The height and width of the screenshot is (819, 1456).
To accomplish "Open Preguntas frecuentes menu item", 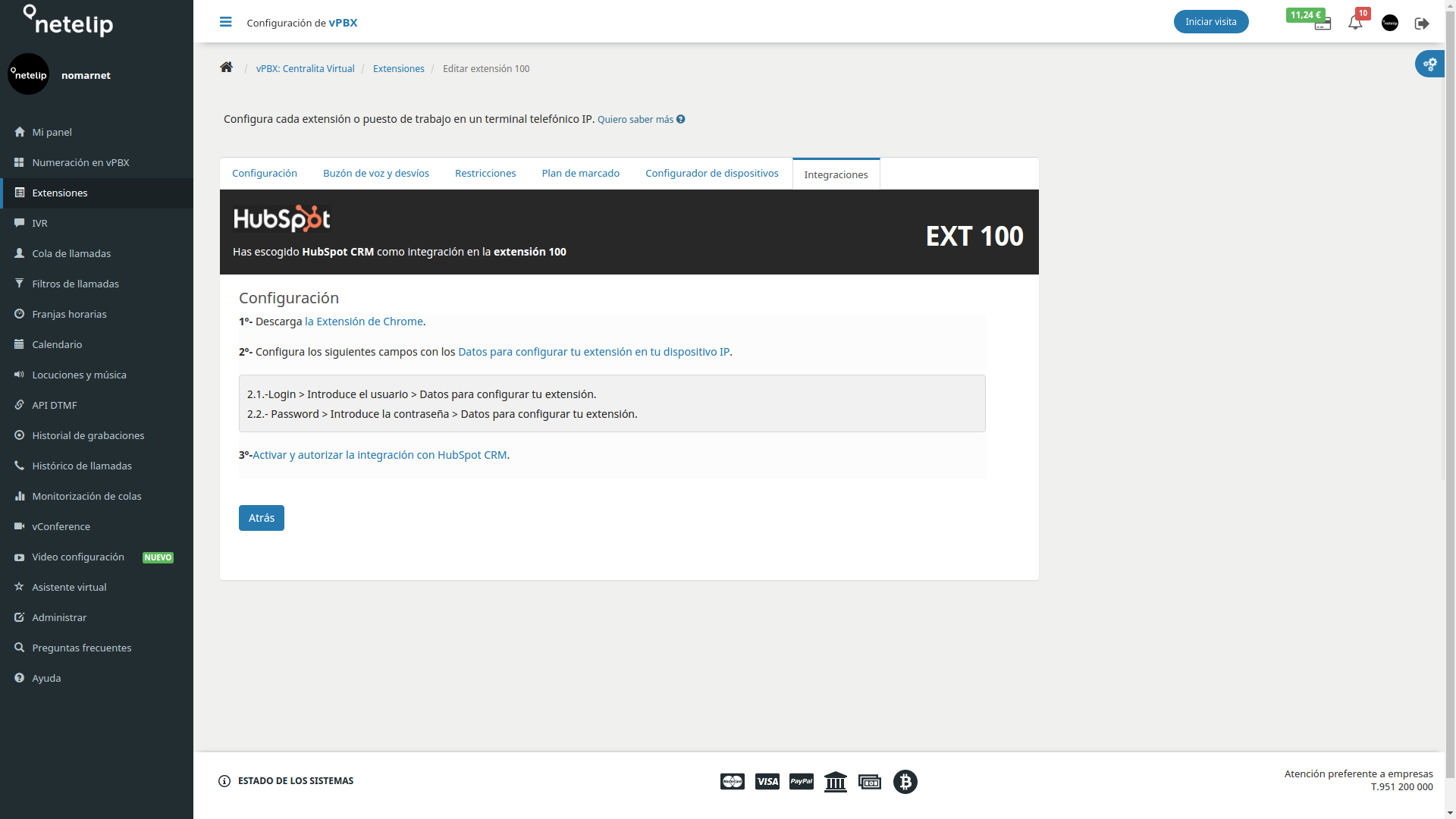I will [x=97, y=648].
